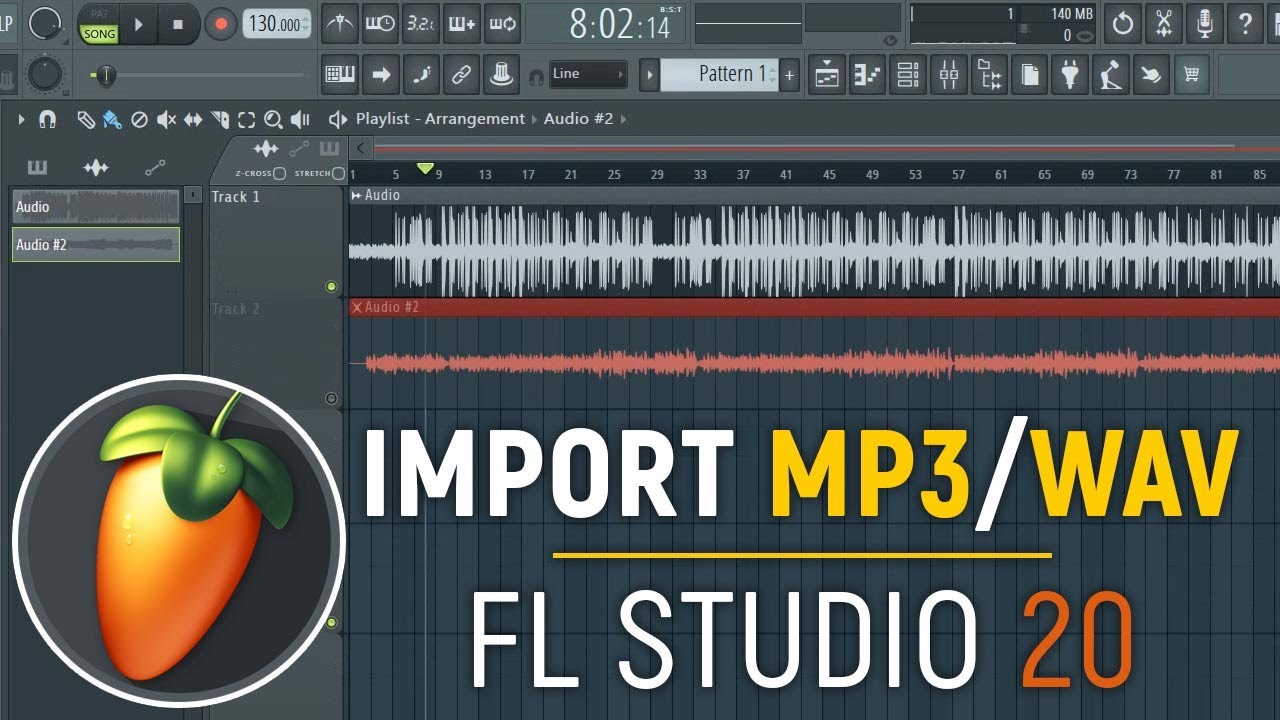Select the playlist Mute tool
This screenshot has height=720, width=1280.
(x=166, y=120)
